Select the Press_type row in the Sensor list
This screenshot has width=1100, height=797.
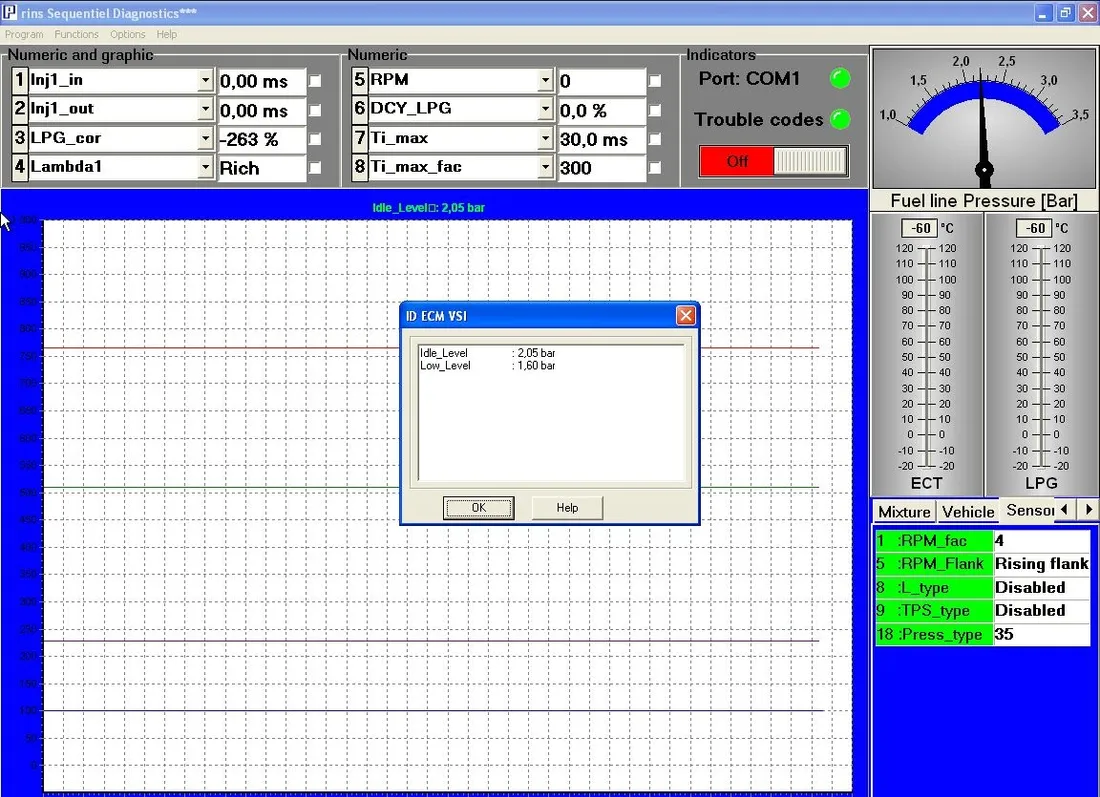point(933,634)
